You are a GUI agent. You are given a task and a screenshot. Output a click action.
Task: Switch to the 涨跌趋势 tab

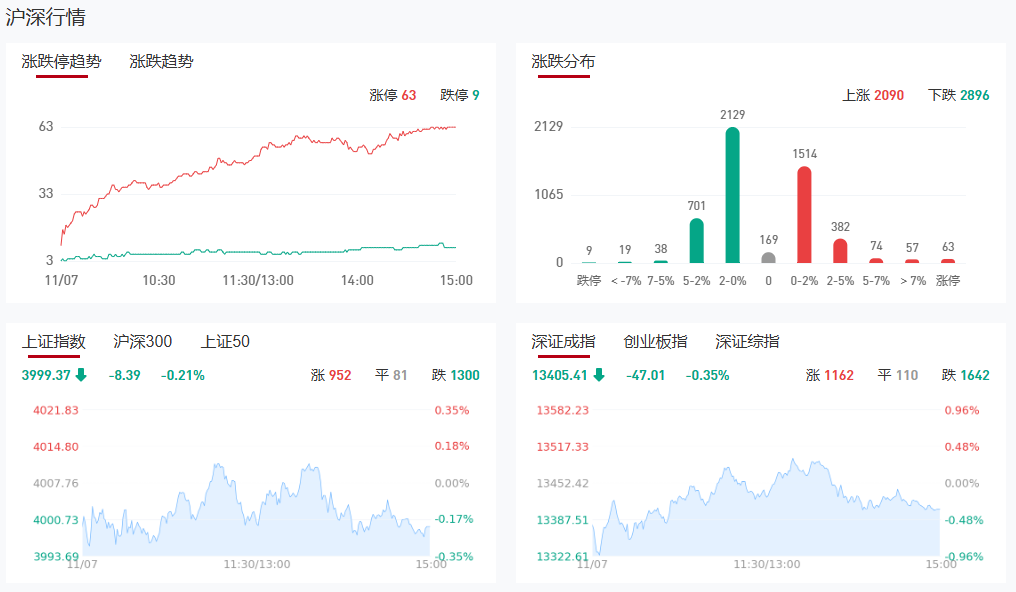click(161, 62)
